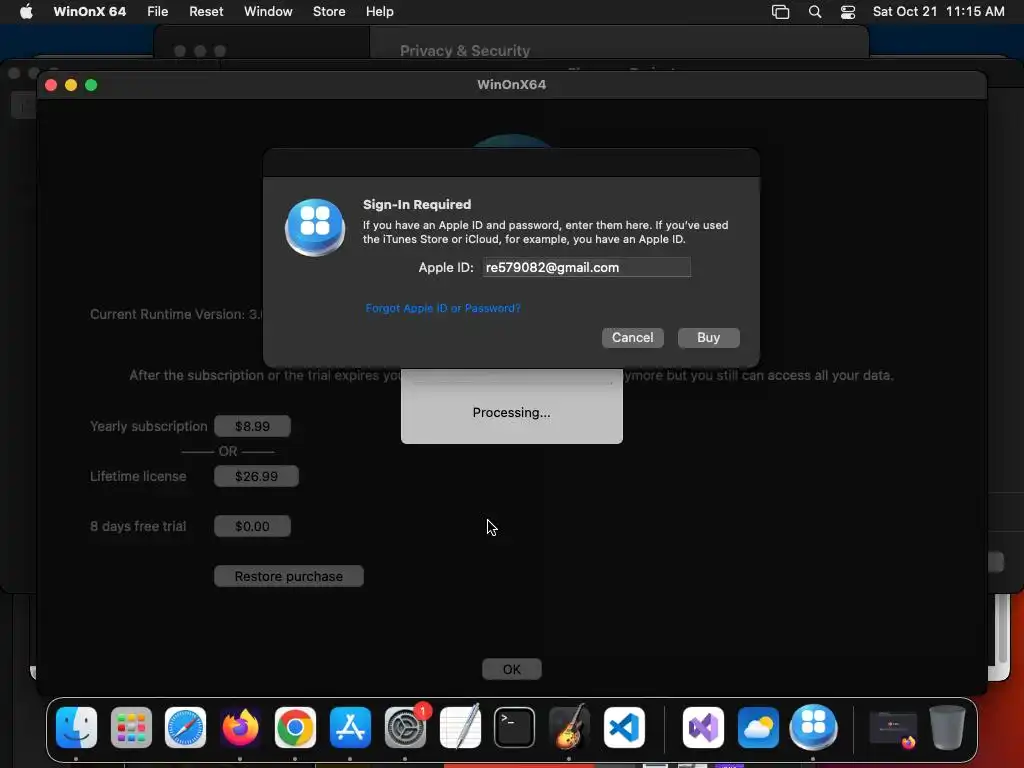Click the OK button at bottom

click(512, 669)
